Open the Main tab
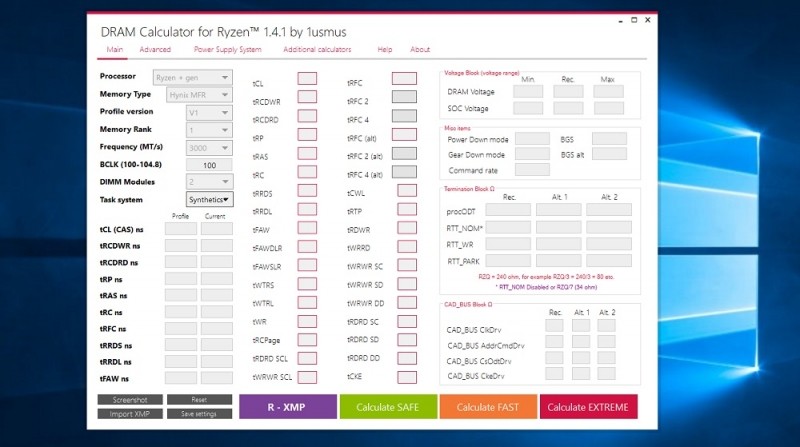 point(114,49)
